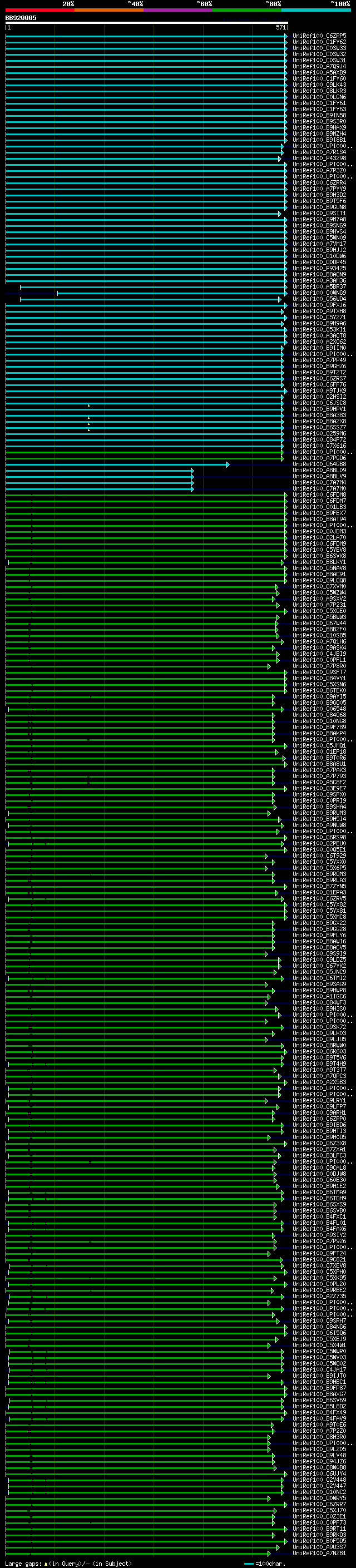Click the label UniRef100_Q5NAV8

pos(319,568)
